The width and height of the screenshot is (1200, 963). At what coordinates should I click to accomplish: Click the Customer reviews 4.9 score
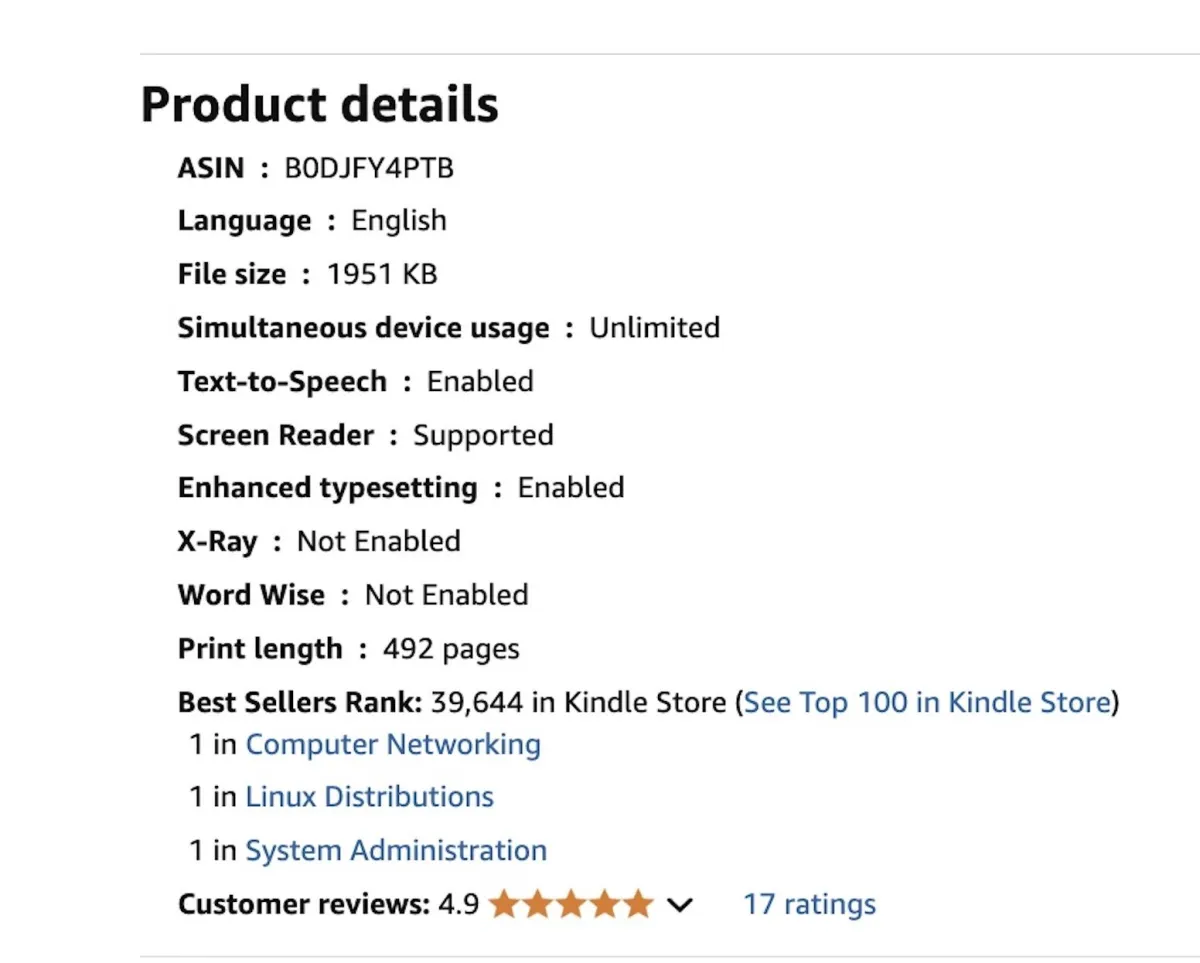[x=459, y=905]
